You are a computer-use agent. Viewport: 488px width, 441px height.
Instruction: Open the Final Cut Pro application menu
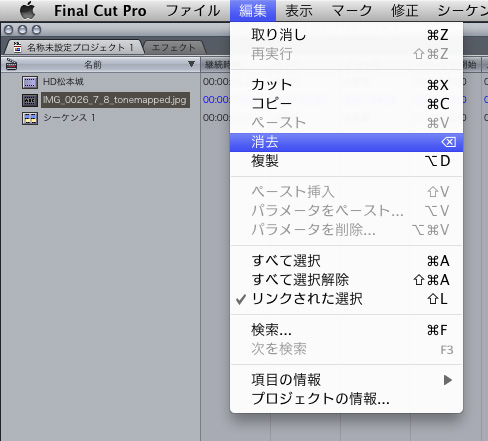(x=100, y=11)
